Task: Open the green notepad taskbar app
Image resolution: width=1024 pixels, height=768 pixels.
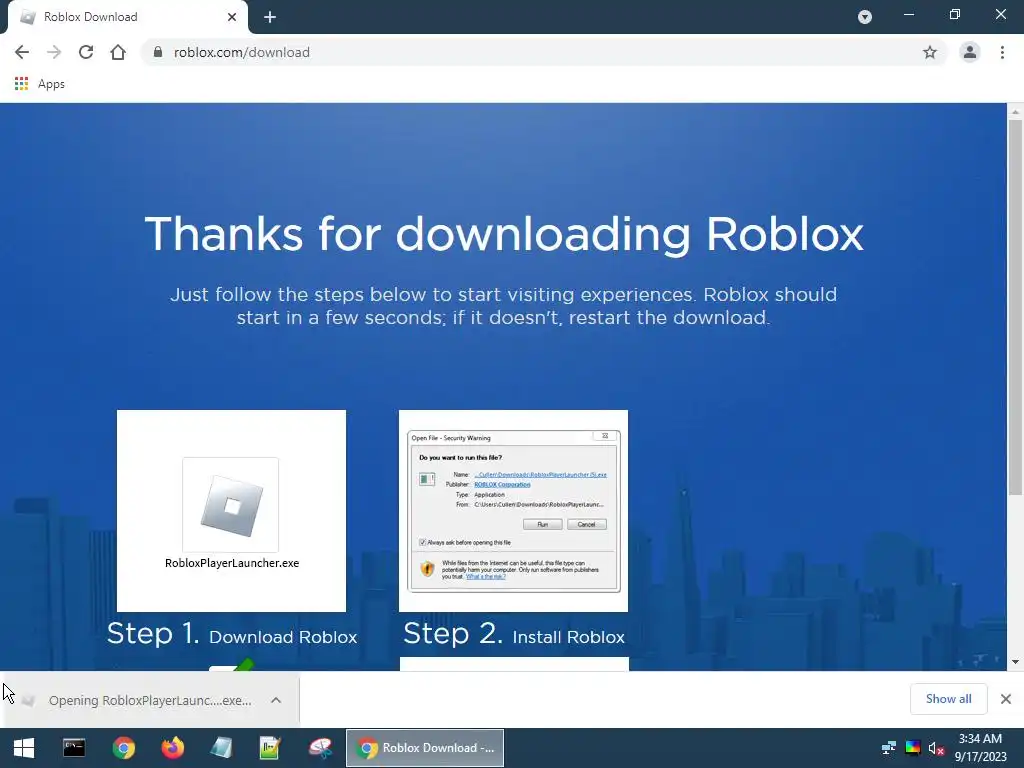Action: [x=270, y=748]
